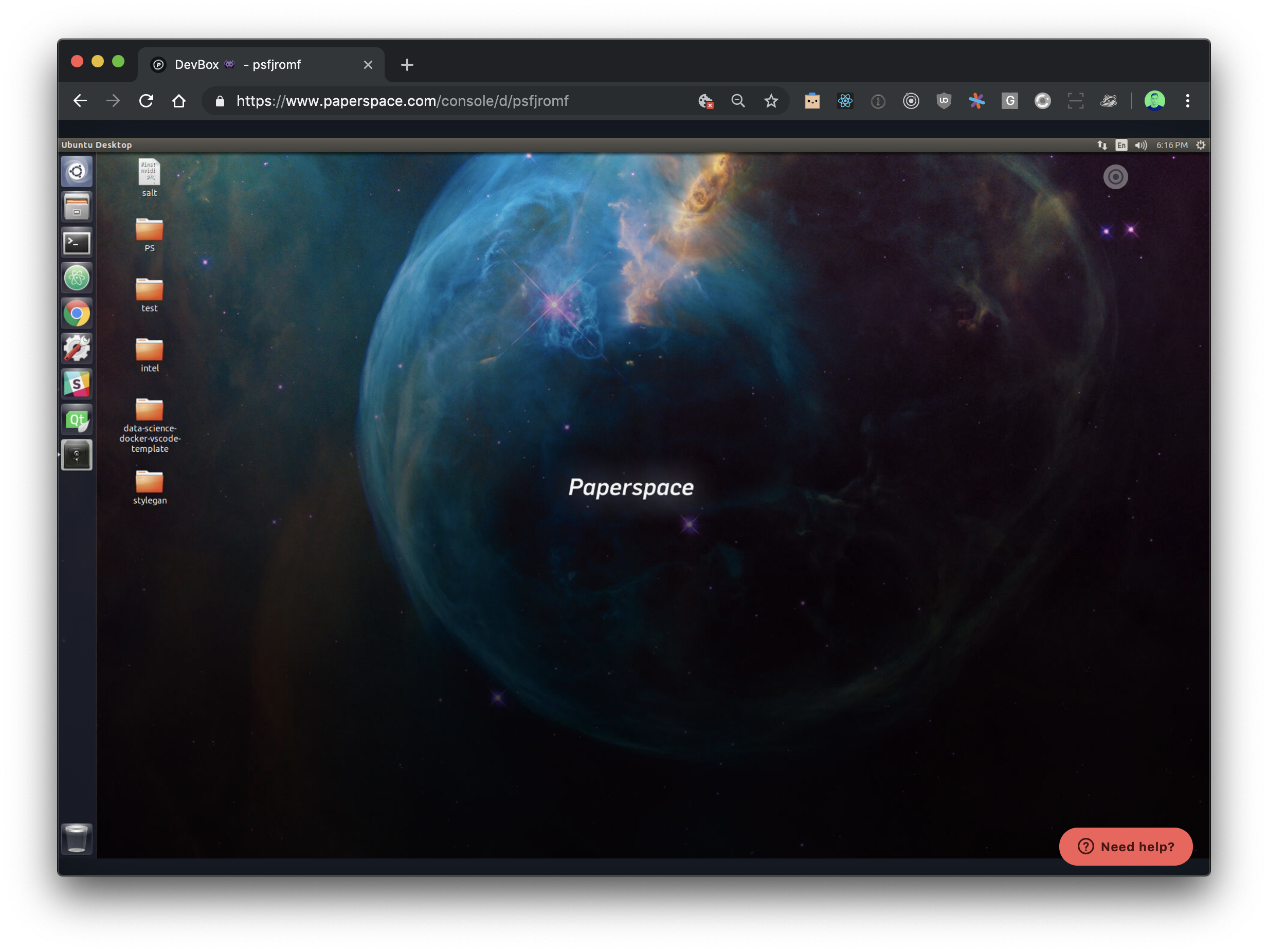
Task: Open the Trash in the launcher
Action: pyautogui.click(x=77, y=838)
